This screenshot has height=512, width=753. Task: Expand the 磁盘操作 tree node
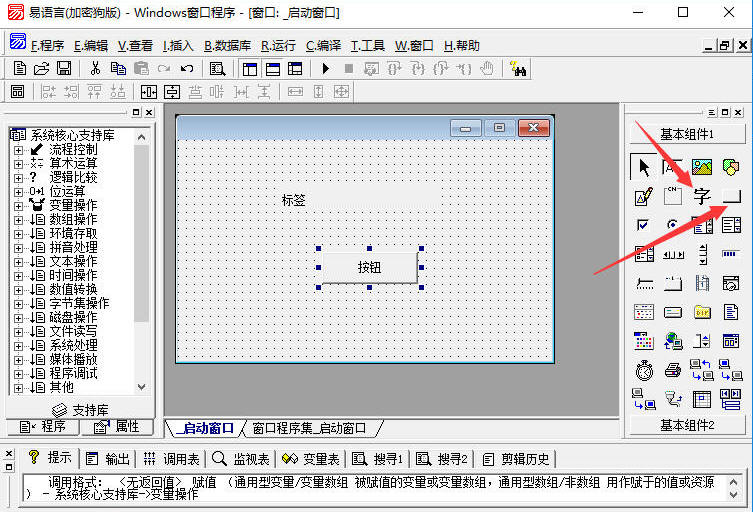(x=18, y=317)
